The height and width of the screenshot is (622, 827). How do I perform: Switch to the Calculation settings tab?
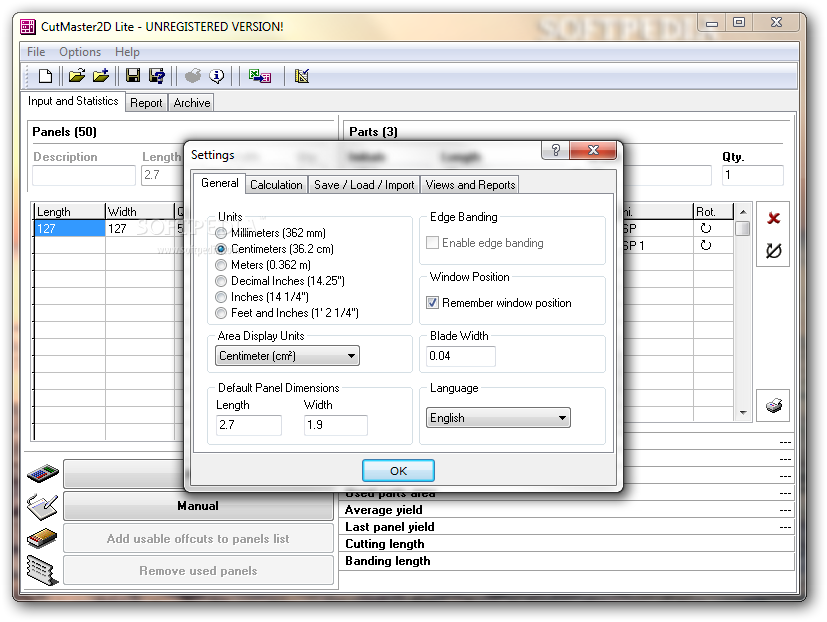[x=276, y=185]
